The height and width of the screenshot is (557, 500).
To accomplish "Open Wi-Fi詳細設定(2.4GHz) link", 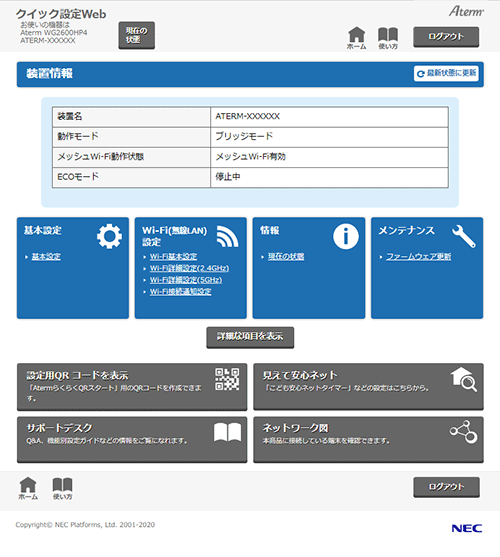I will pyautogui.click(x=189, y=268).
